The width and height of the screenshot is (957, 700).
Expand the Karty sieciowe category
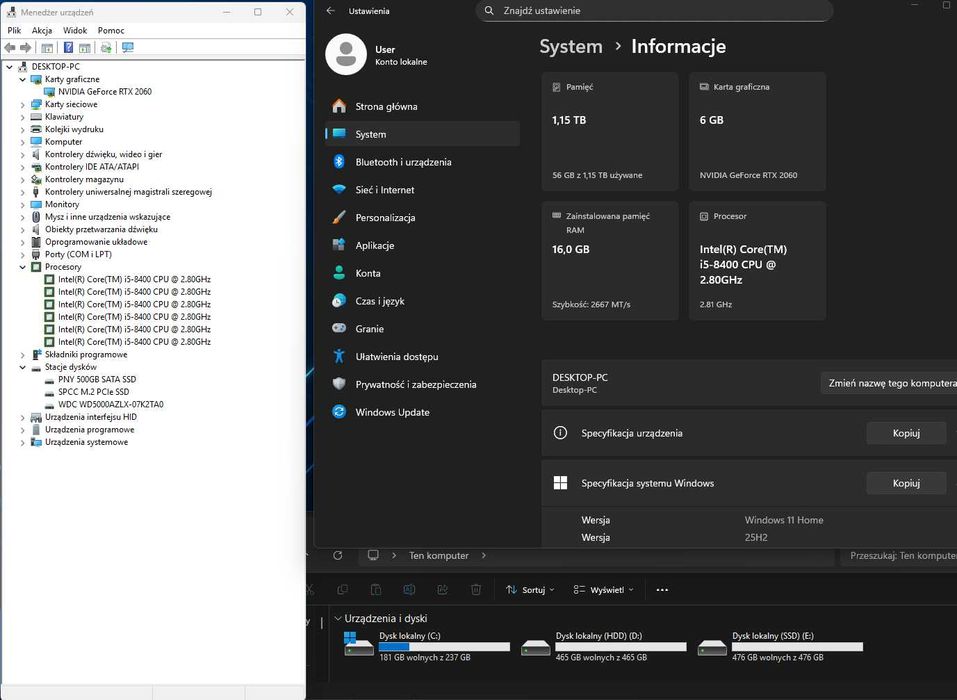[23, 104]
